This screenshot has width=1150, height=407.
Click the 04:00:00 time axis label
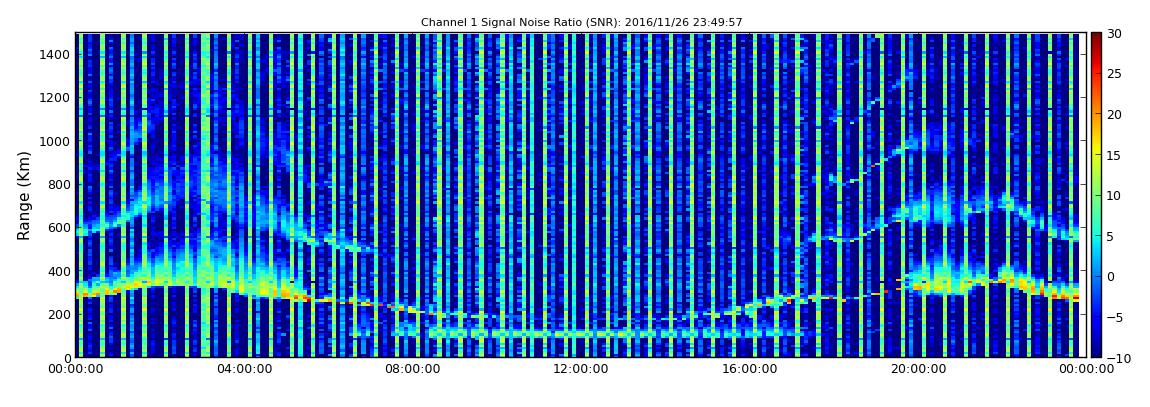(245, 370)
